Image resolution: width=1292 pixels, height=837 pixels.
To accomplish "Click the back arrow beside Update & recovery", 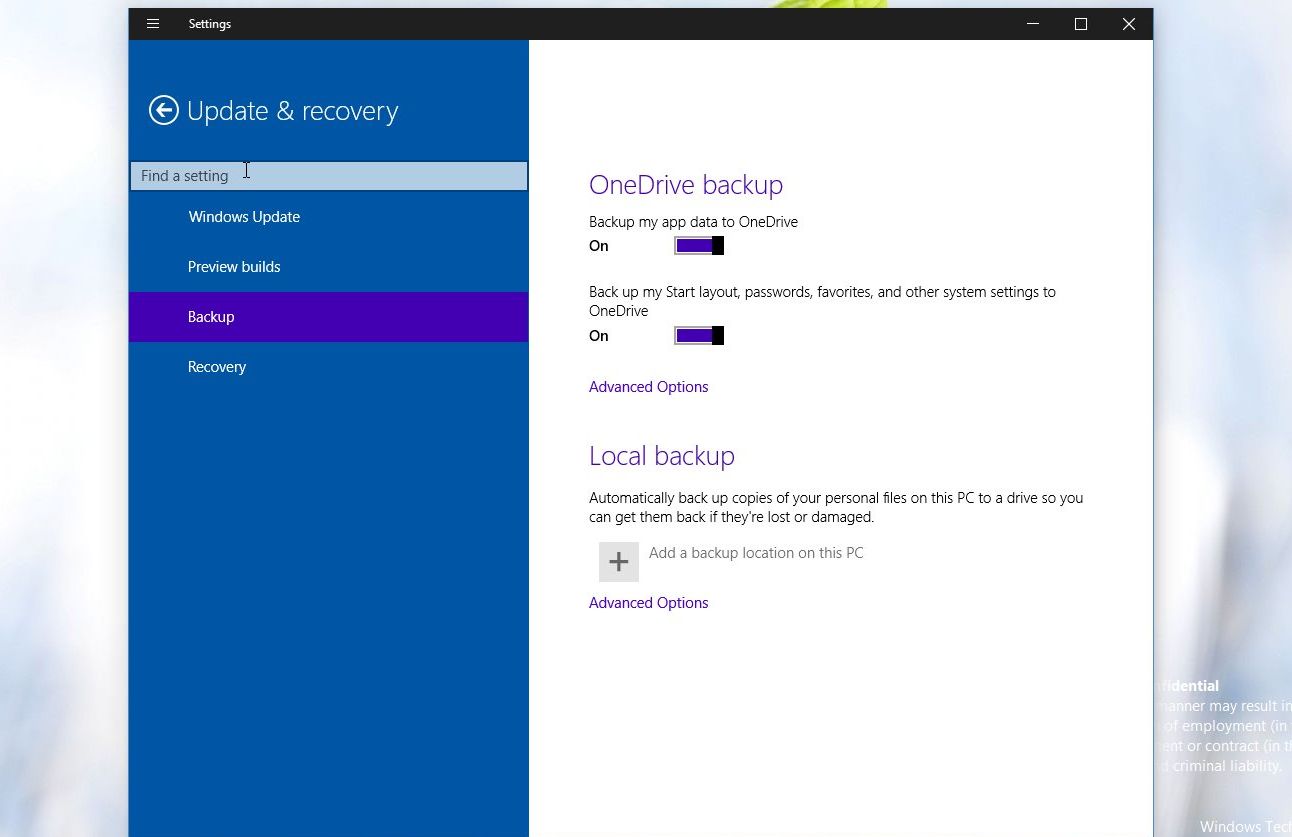I will tap(164, 110).
